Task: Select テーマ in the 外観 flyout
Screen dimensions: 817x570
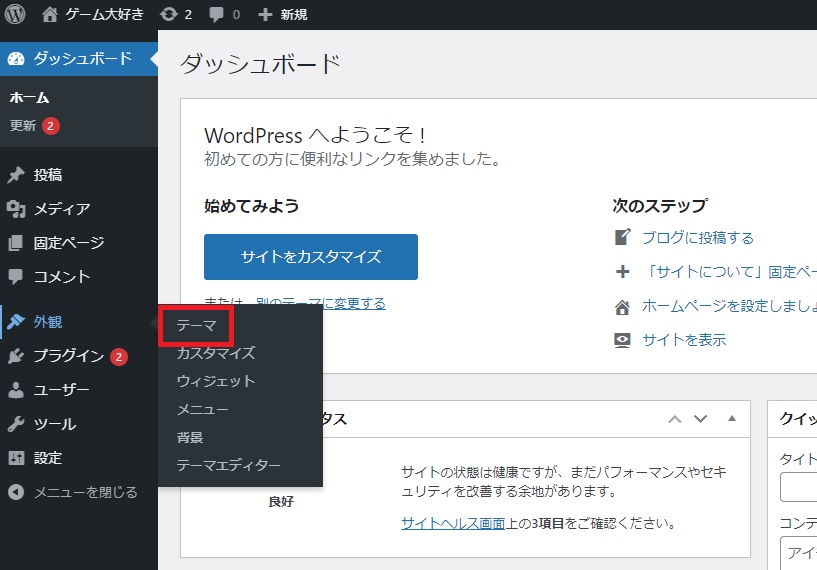Action: [x=196, y=326]
